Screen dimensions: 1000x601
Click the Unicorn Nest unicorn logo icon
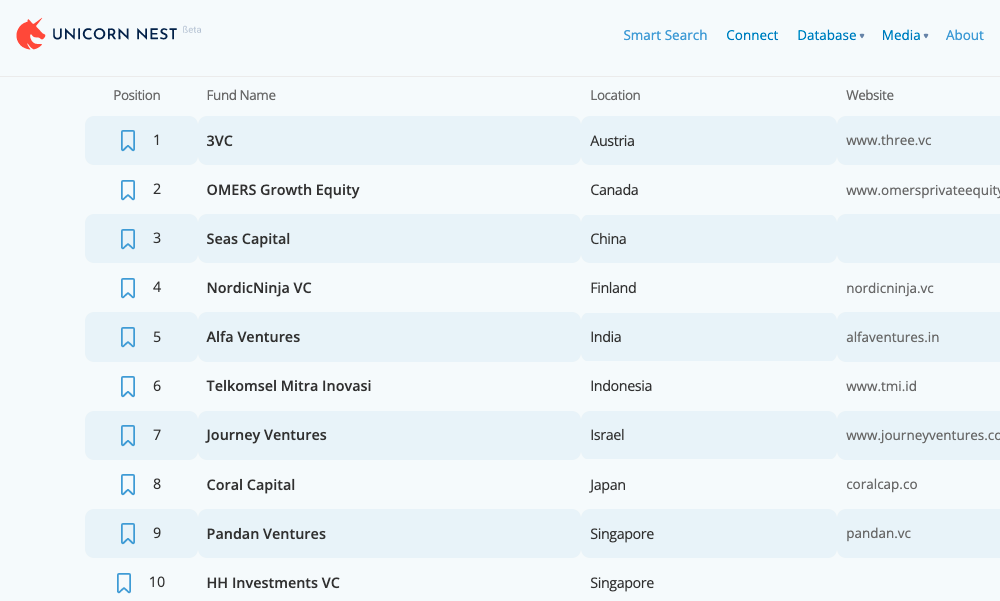tap(31, 34)
